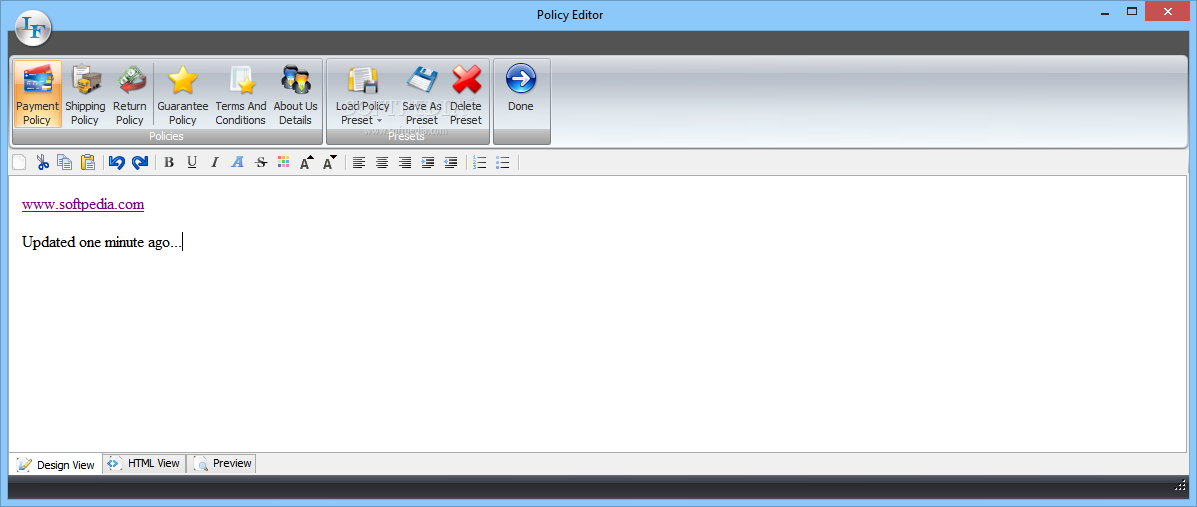Create a new blank document
This screenshot has height=507, width=1197.
coord(19,162)
